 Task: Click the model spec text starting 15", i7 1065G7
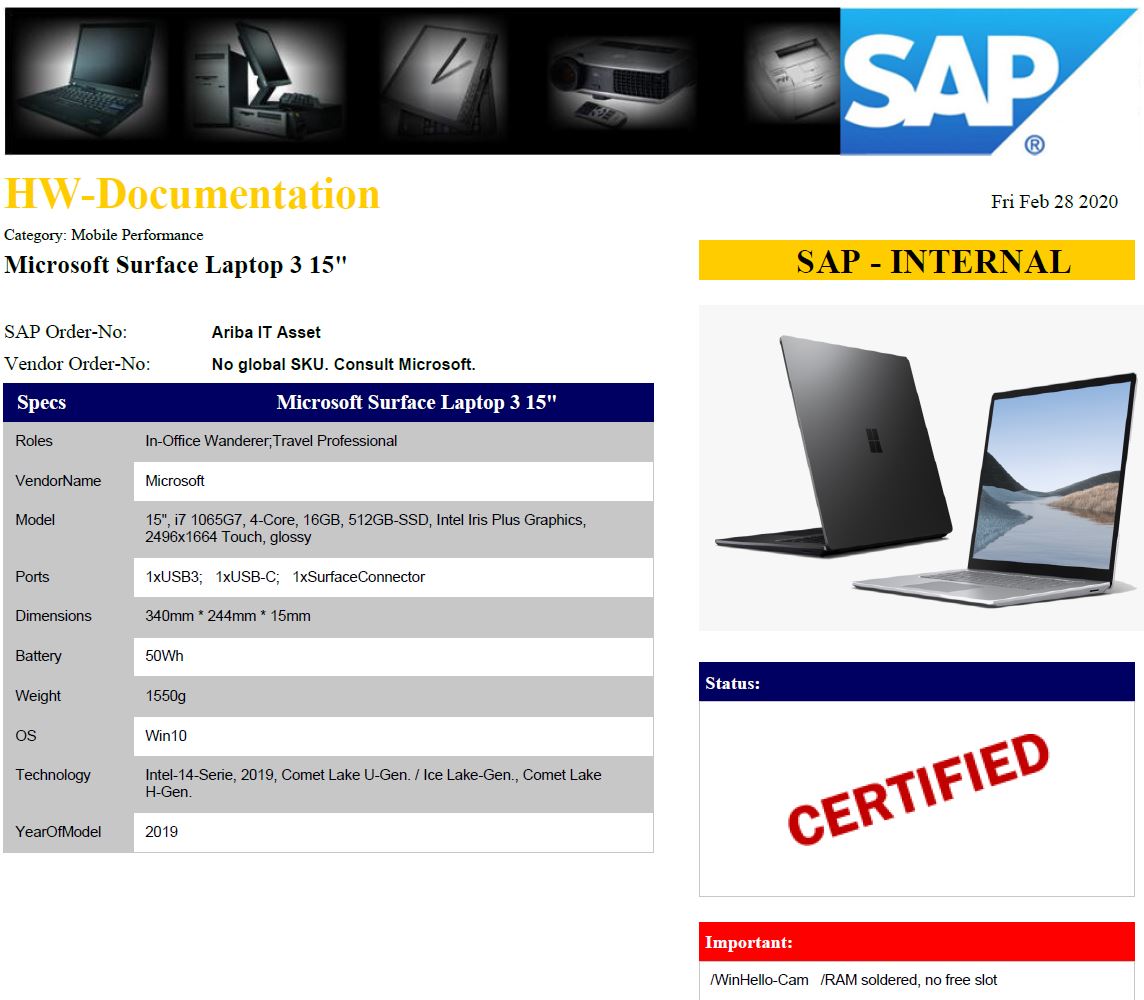tap(366, 529)
